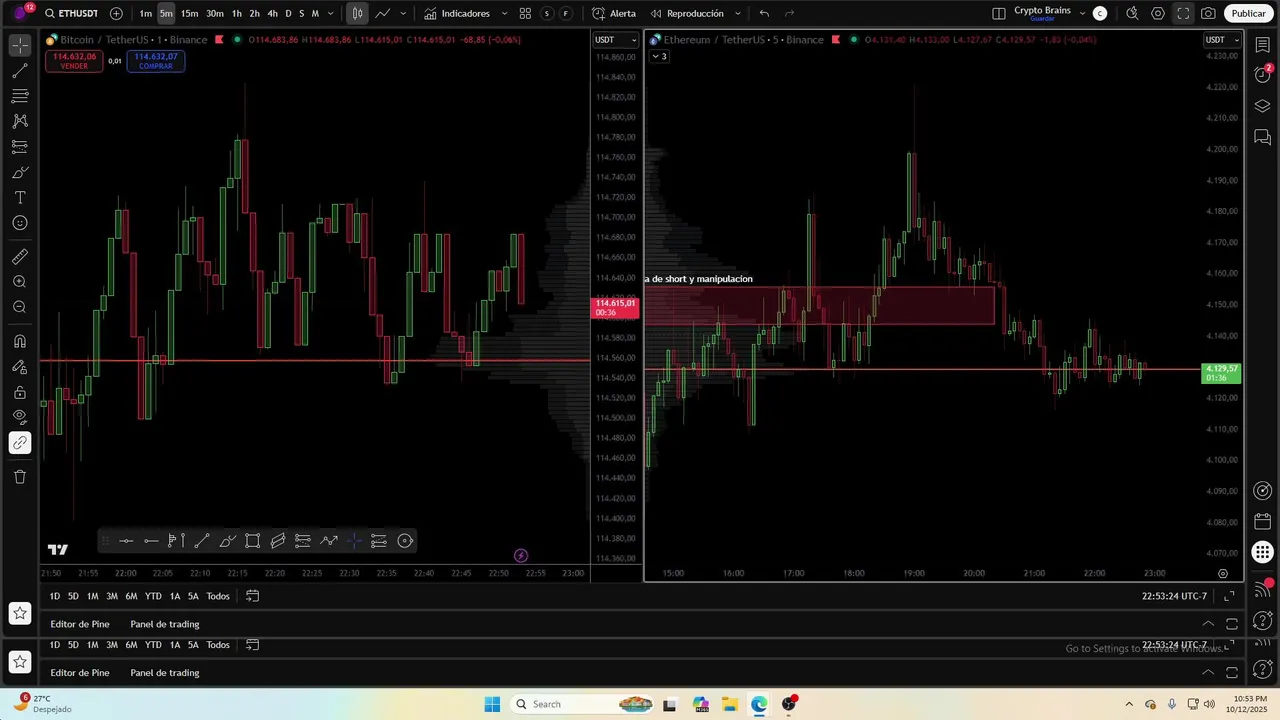Toggle the drawing sync link icon

click(x=20, y=443)
